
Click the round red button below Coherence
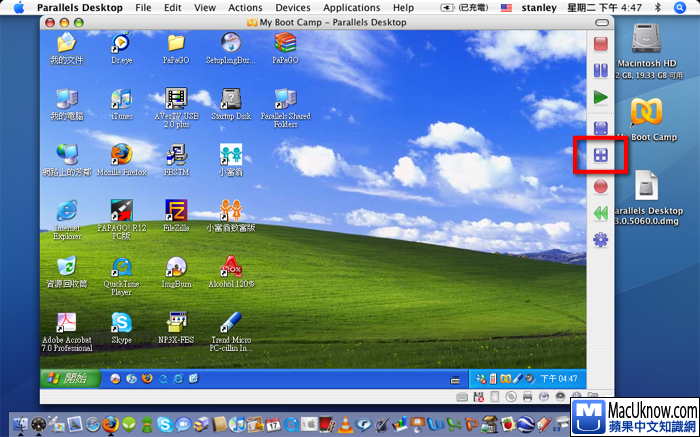point(600,185)
